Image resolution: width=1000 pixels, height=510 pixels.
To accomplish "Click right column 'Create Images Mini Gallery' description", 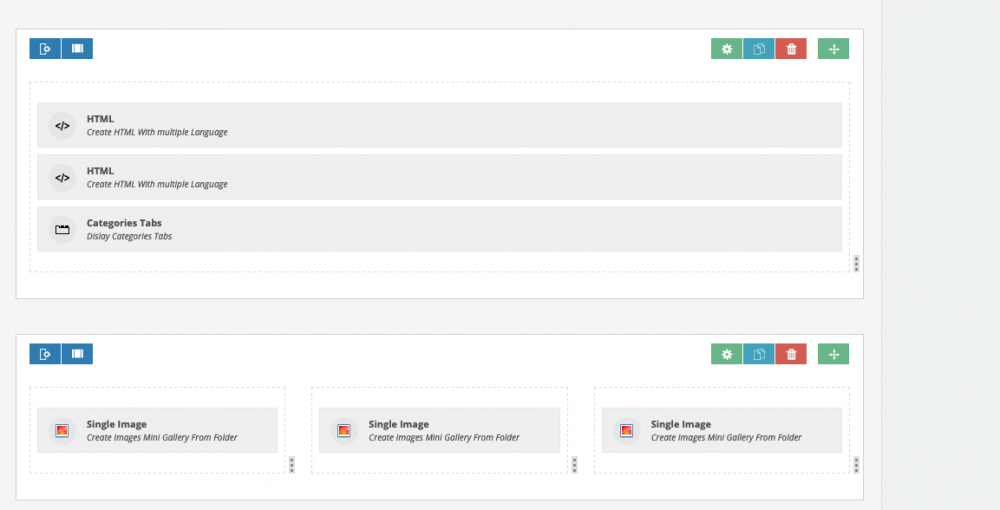I will point(726,437).
